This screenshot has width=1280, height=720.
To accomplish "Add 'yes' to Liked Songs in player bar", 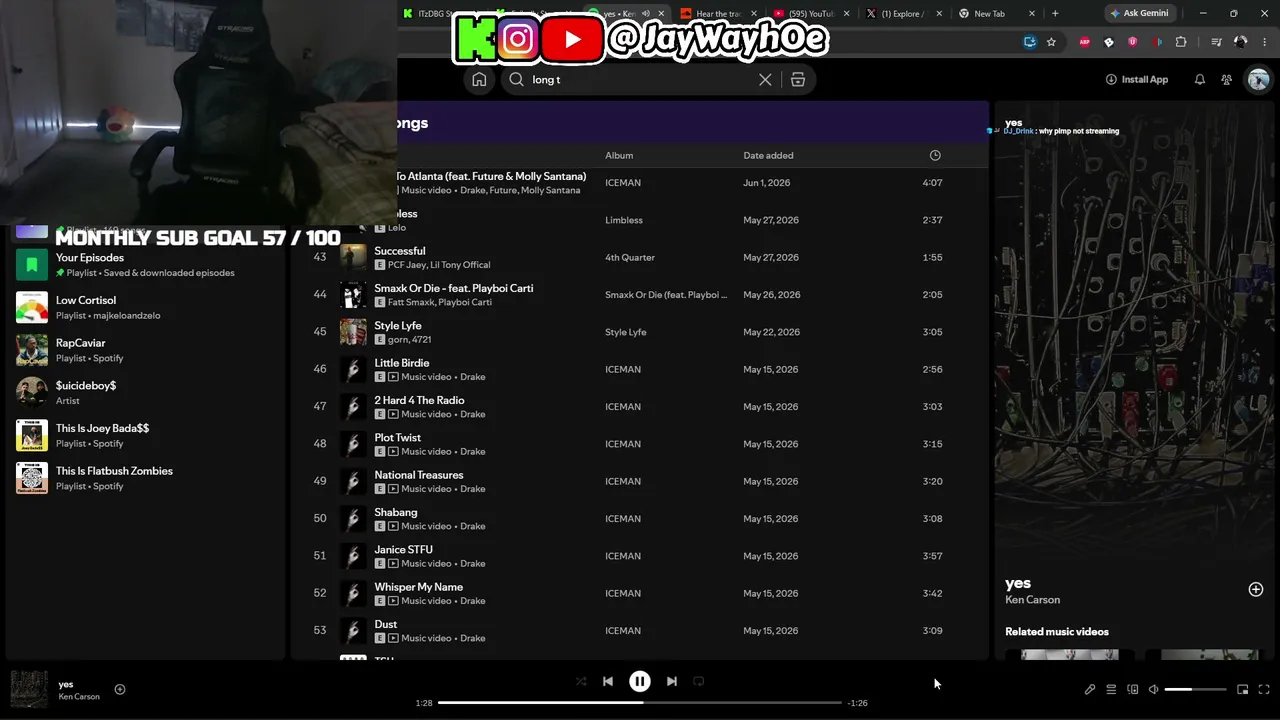I will 120,689.
